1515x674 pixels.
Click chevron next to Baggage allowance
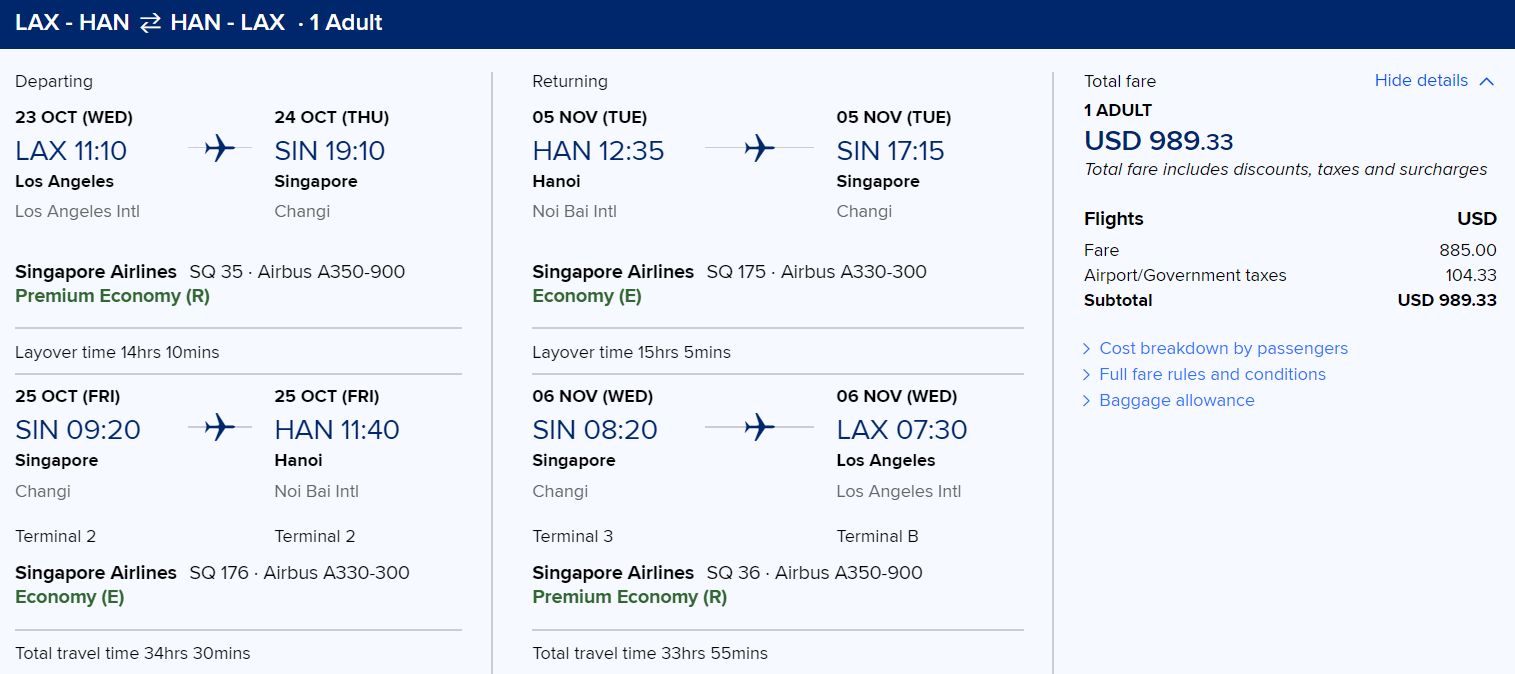[x=1087, y=400]
